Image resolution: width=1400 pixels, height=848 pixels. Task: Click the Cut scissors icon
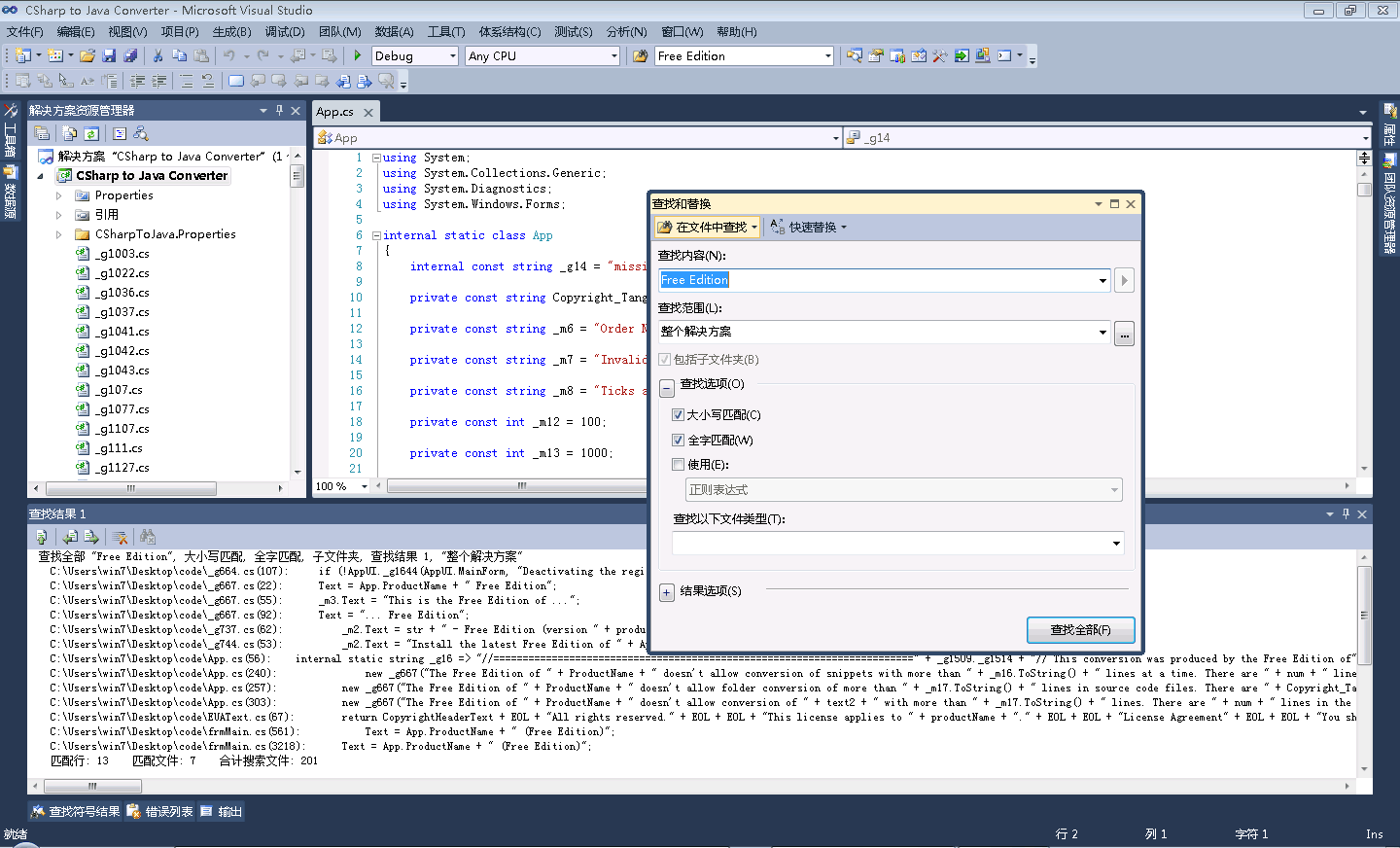pos(157,56)
